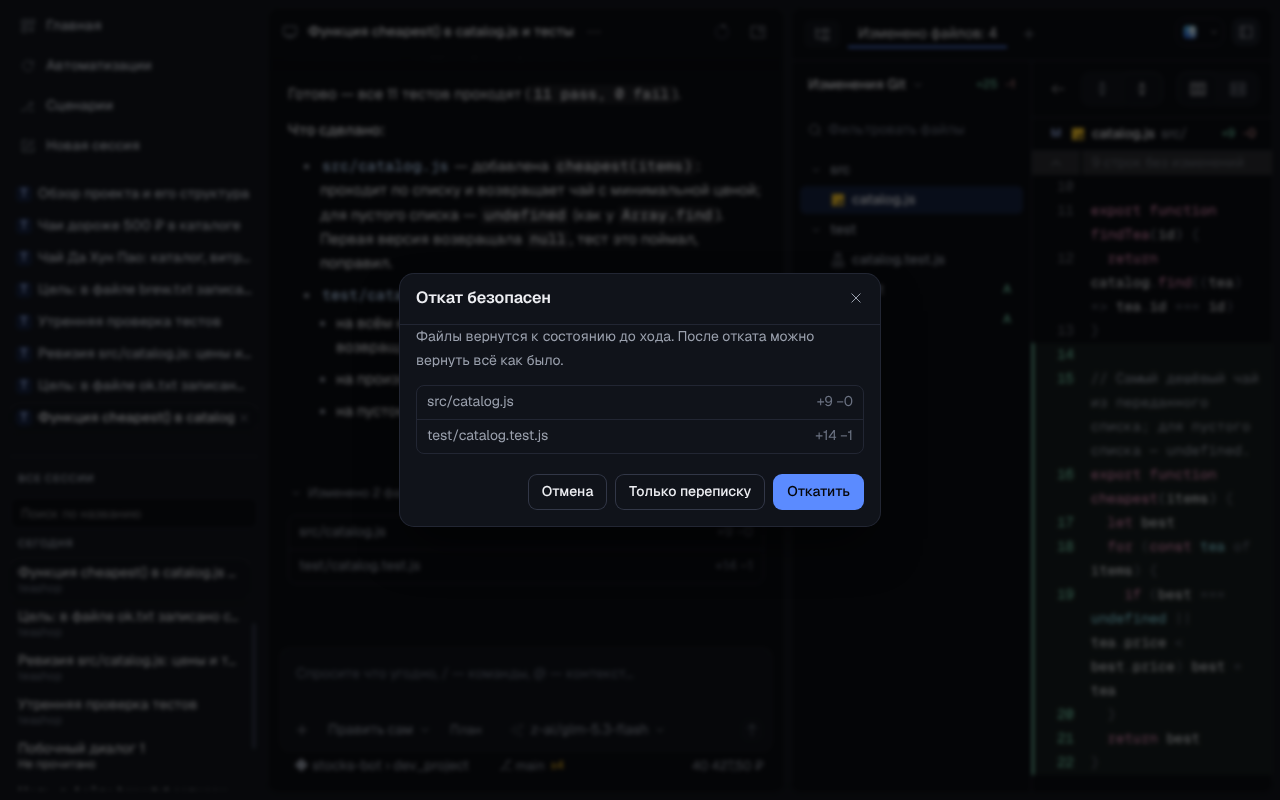Click the «Откат безопасен» dialog title
Viewport: 1280px width, 800px height.
[x=483, y=298]
